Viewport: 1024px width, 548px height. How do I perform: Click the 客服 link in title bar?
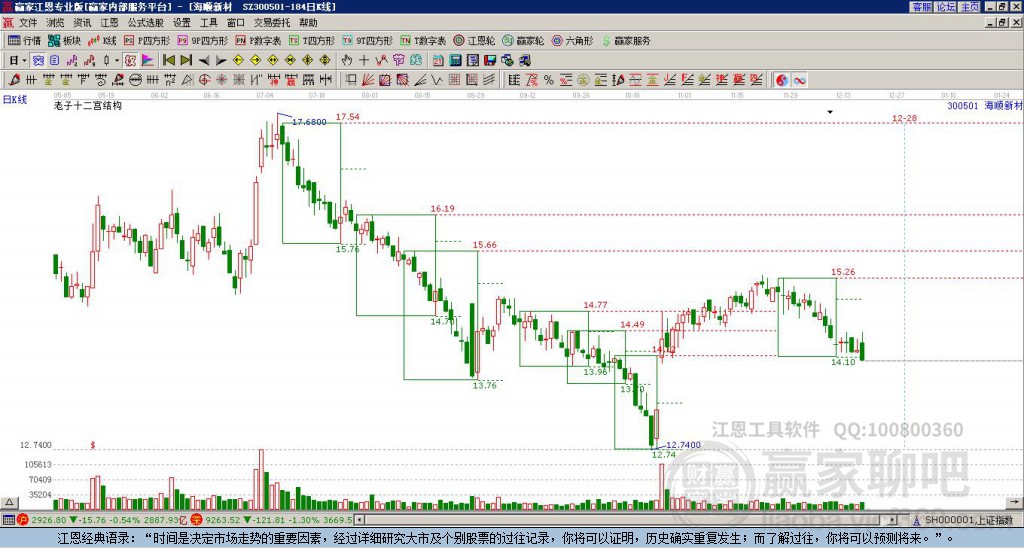921,7
